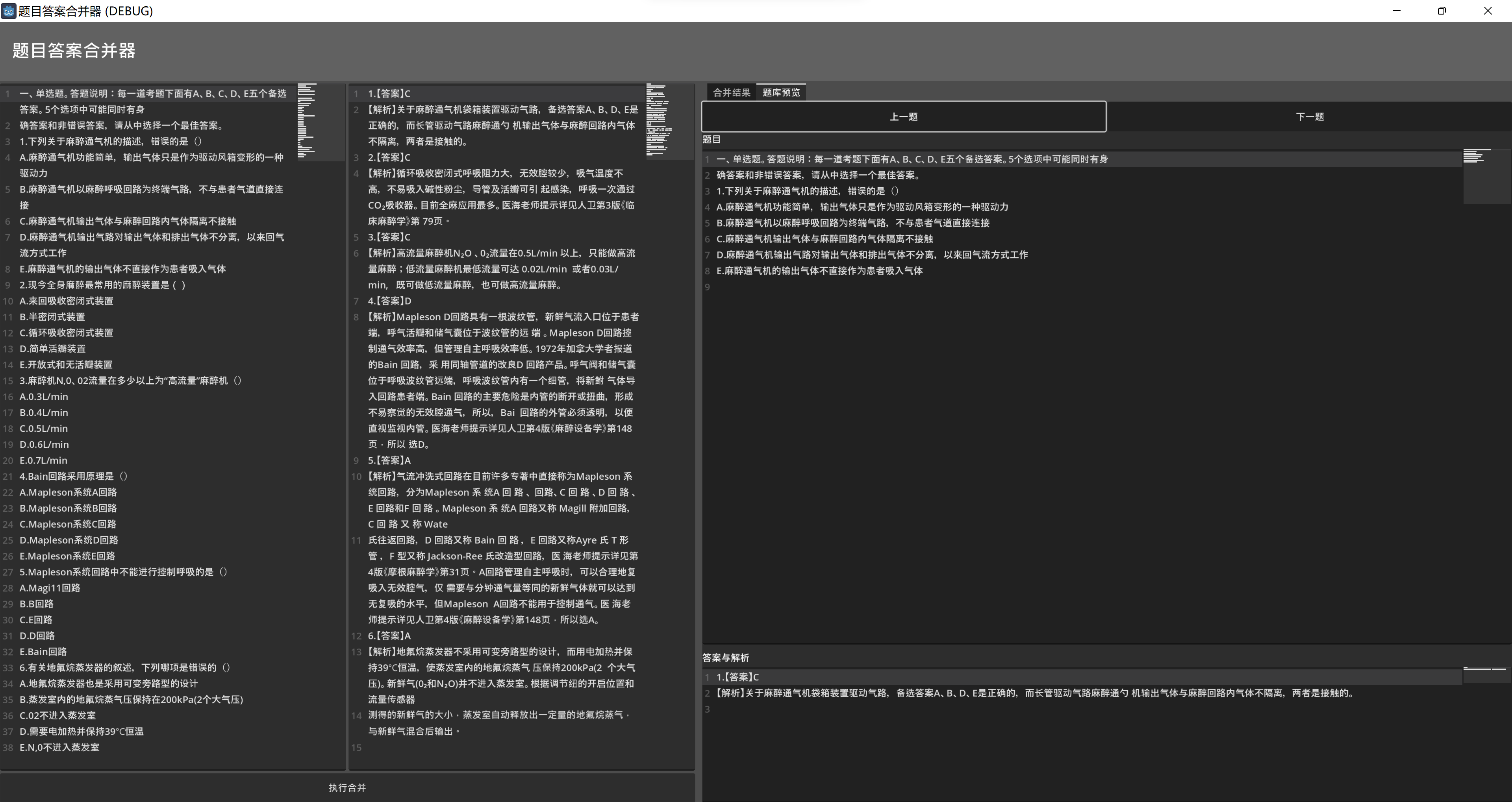Select the 题库预览 tab

[781, 93]
